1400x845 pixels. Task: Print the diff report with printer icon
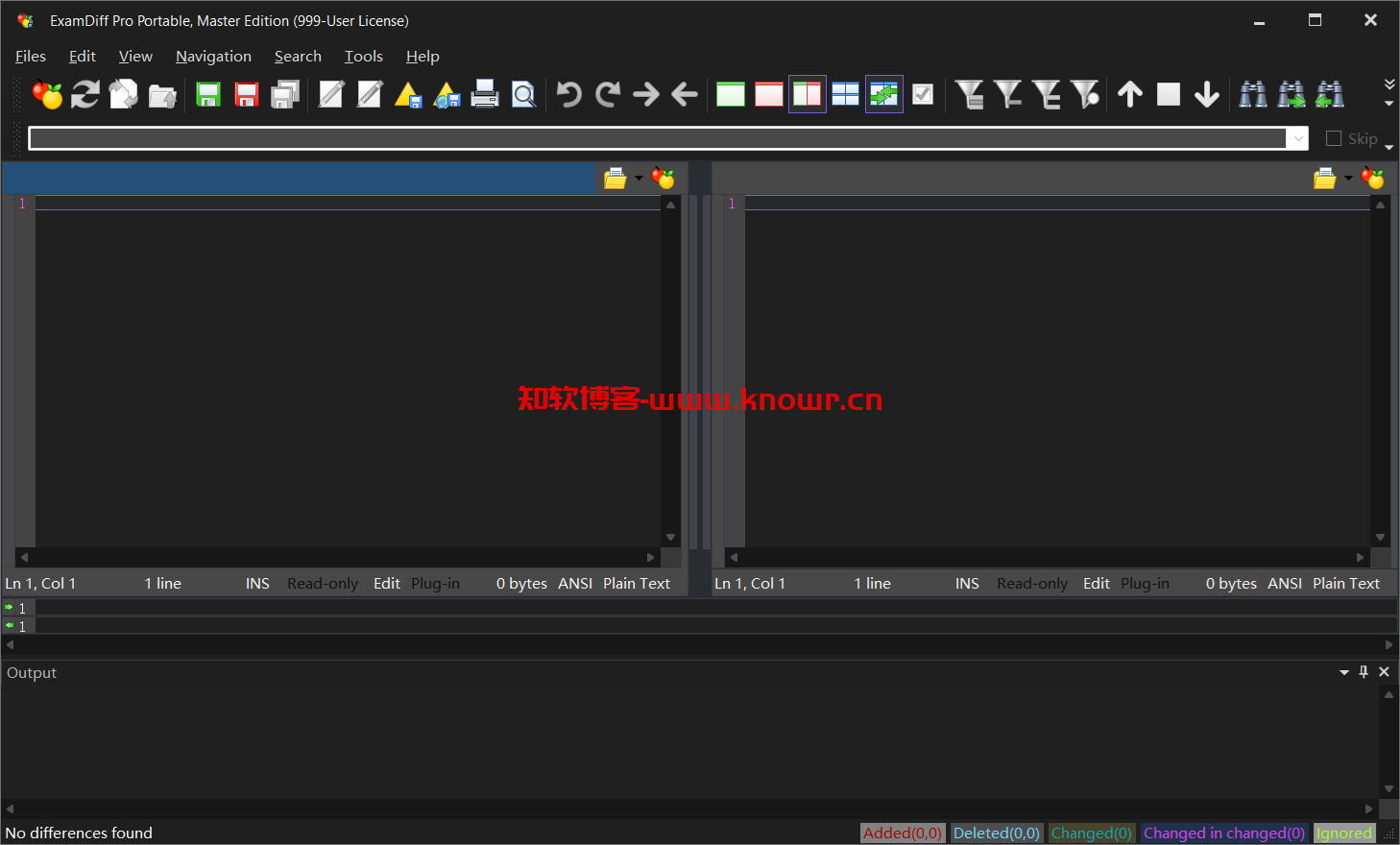485,94
